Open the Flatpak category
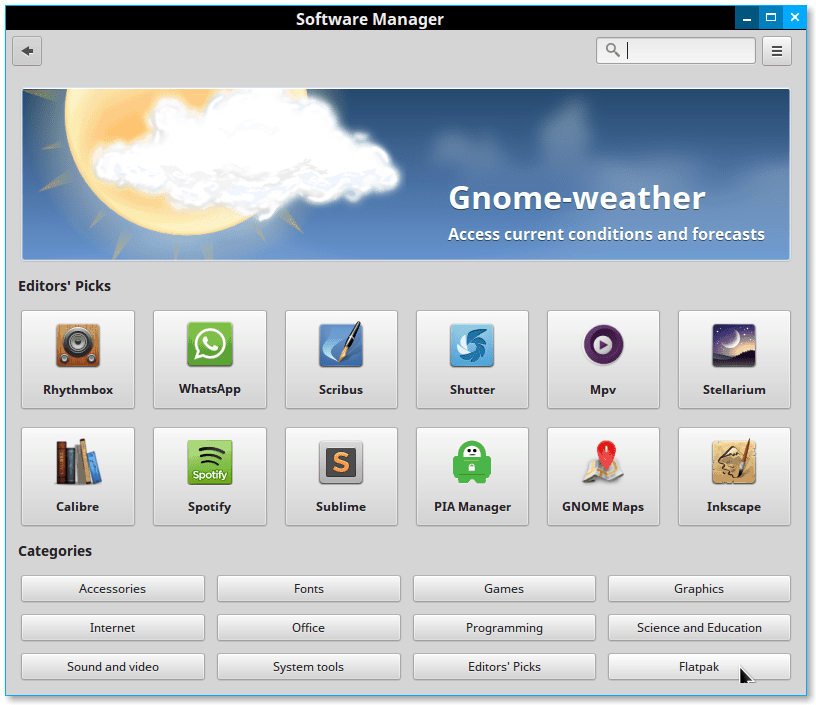 point(699,666)
